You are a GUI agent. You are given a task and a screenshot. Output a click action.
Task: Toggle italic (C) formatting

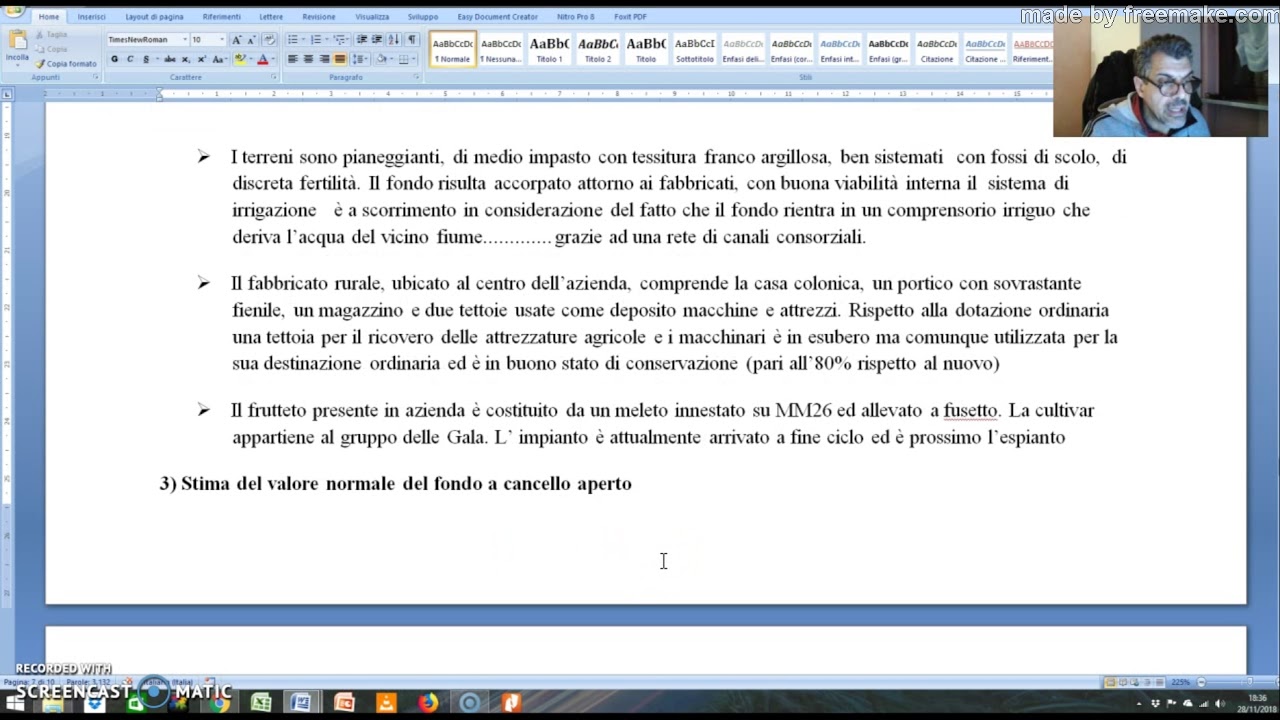point(130,60)
